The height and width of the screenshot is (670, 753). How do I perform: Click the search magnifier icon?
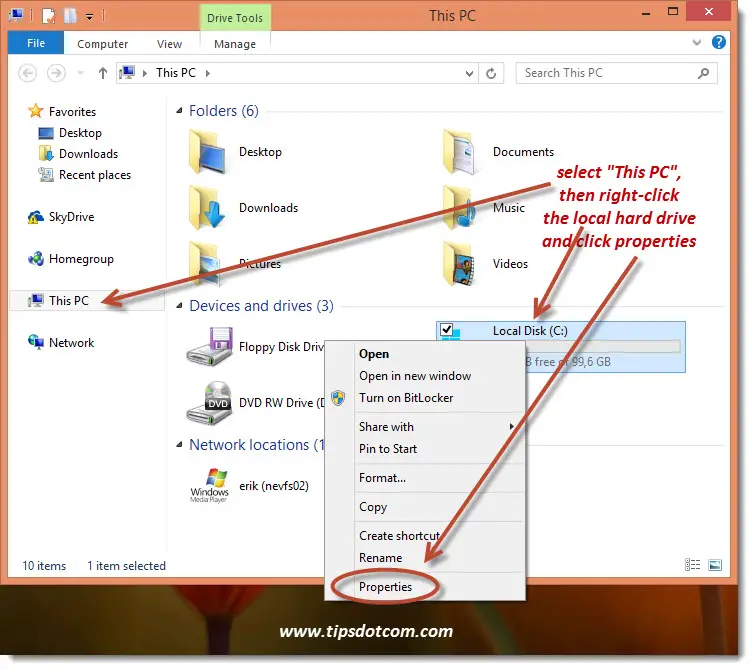(x=703, y=73)
